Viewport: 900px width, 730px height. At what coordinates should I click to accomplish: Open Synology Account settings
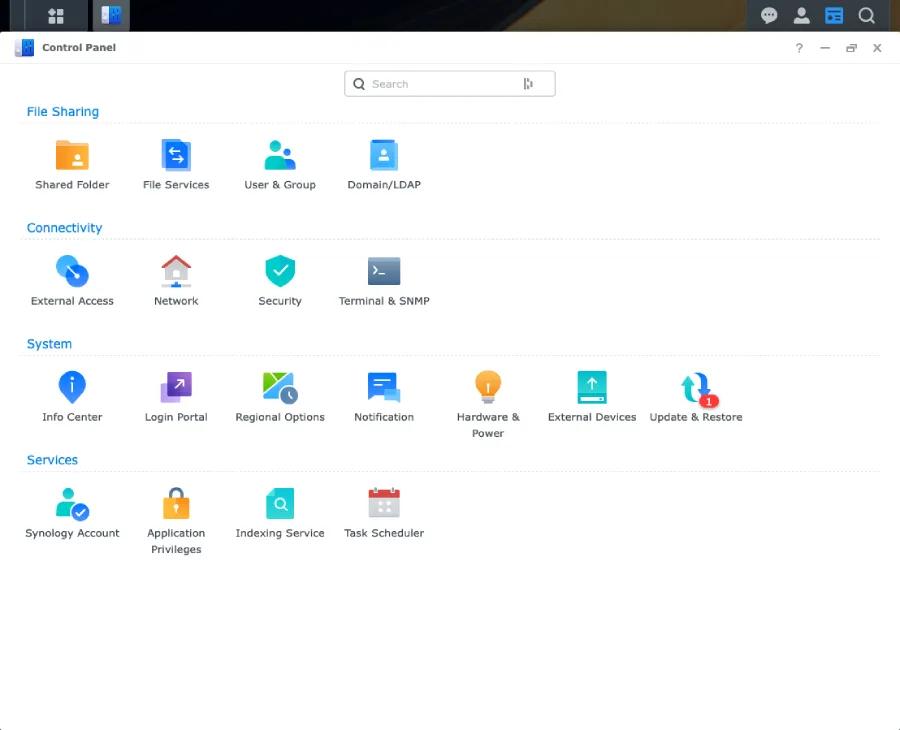72,513
